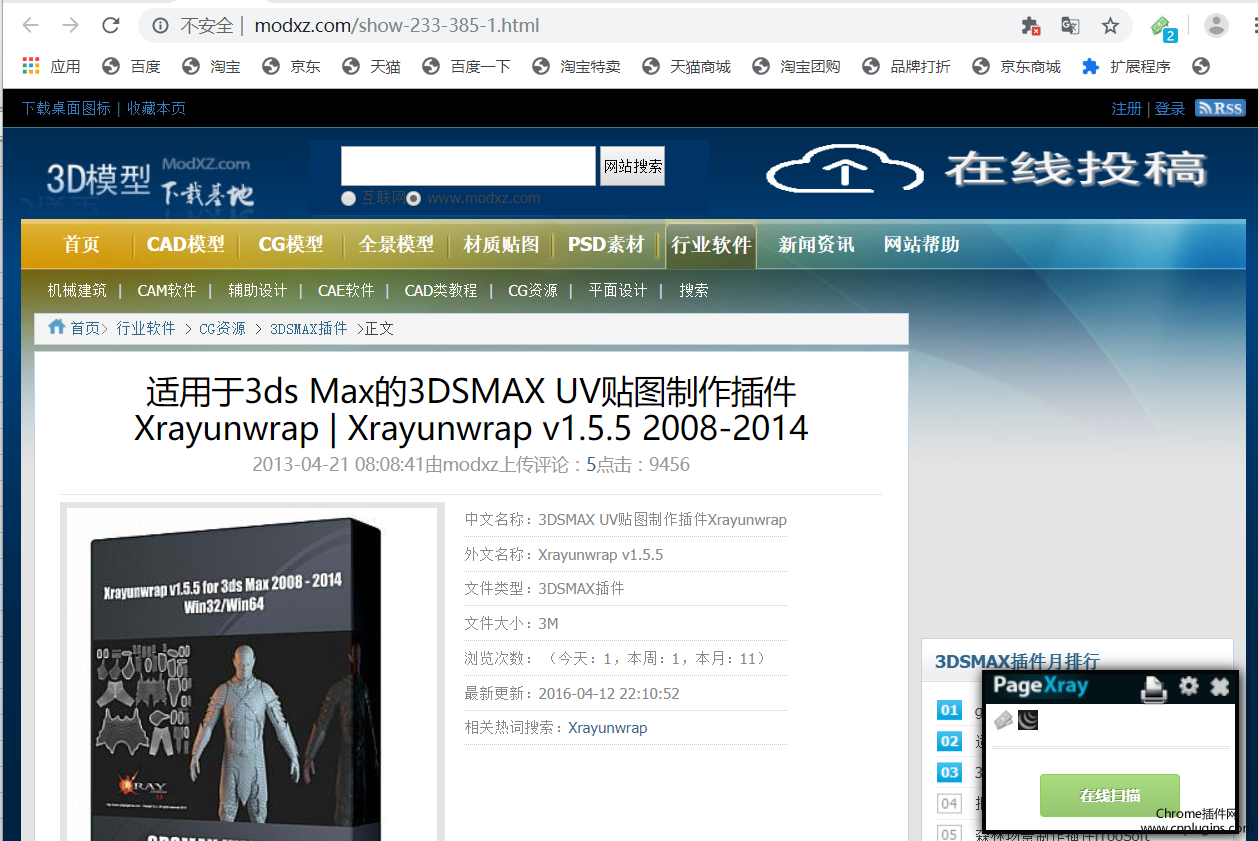Open the CG模型 navigation tab

point(291,245)
